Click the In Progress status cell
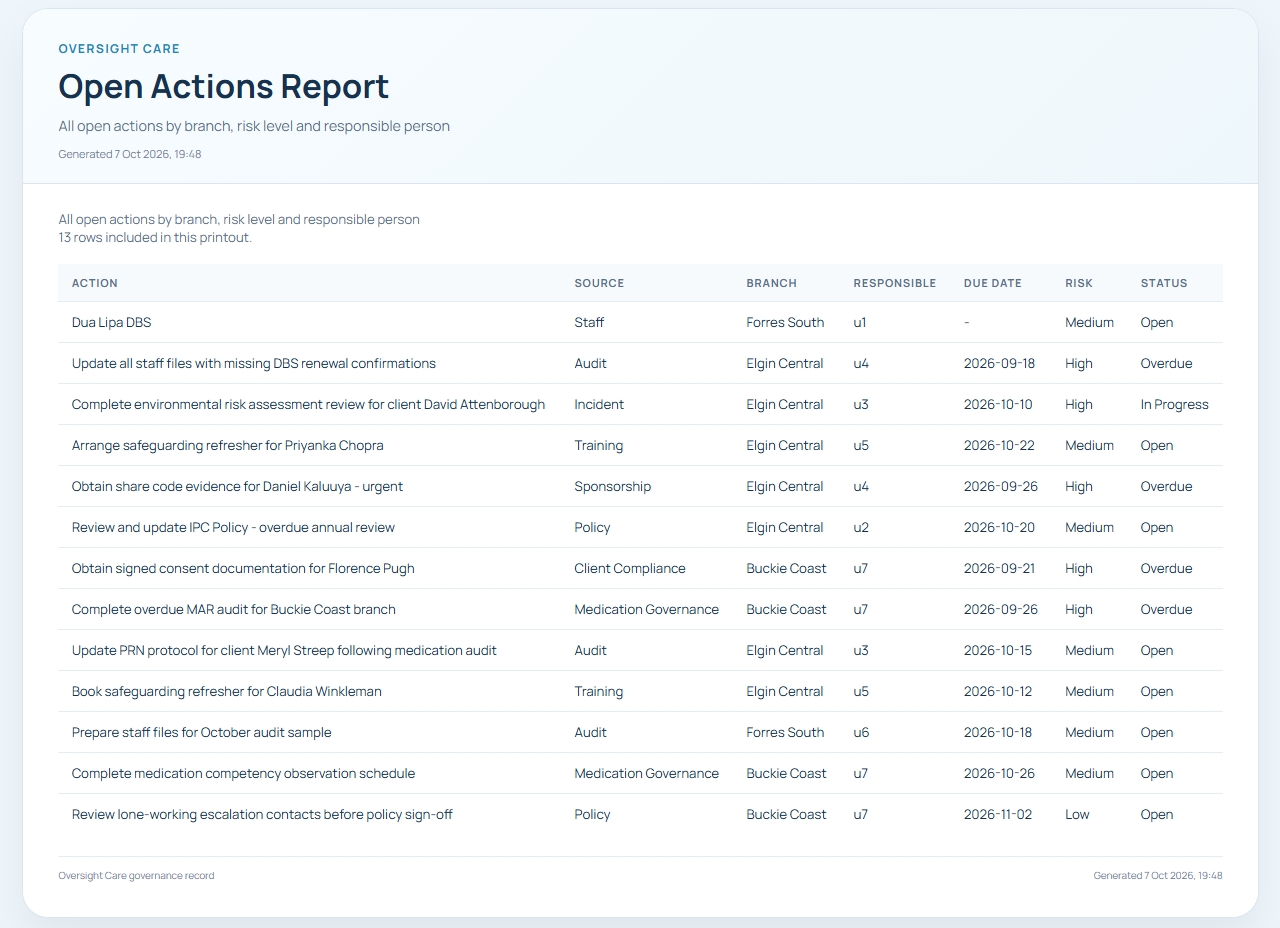 click(1174, 404)
